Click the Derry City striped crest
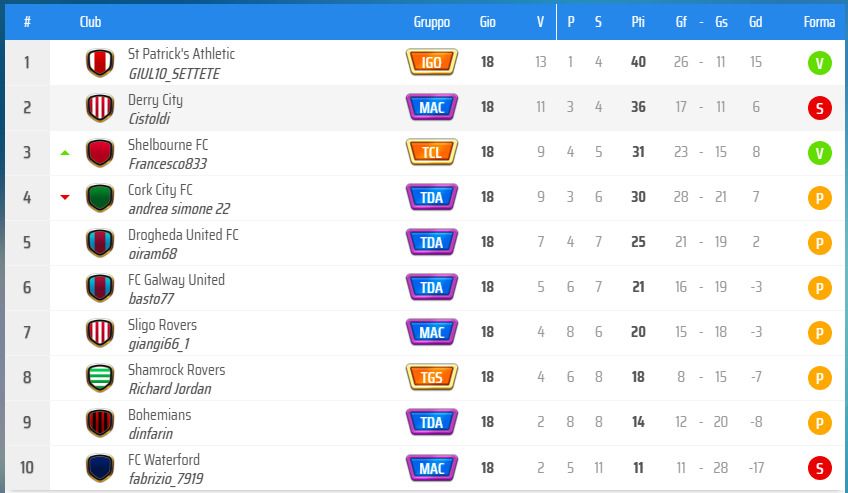This screenshot has width=848, height=493. point(100,108)
